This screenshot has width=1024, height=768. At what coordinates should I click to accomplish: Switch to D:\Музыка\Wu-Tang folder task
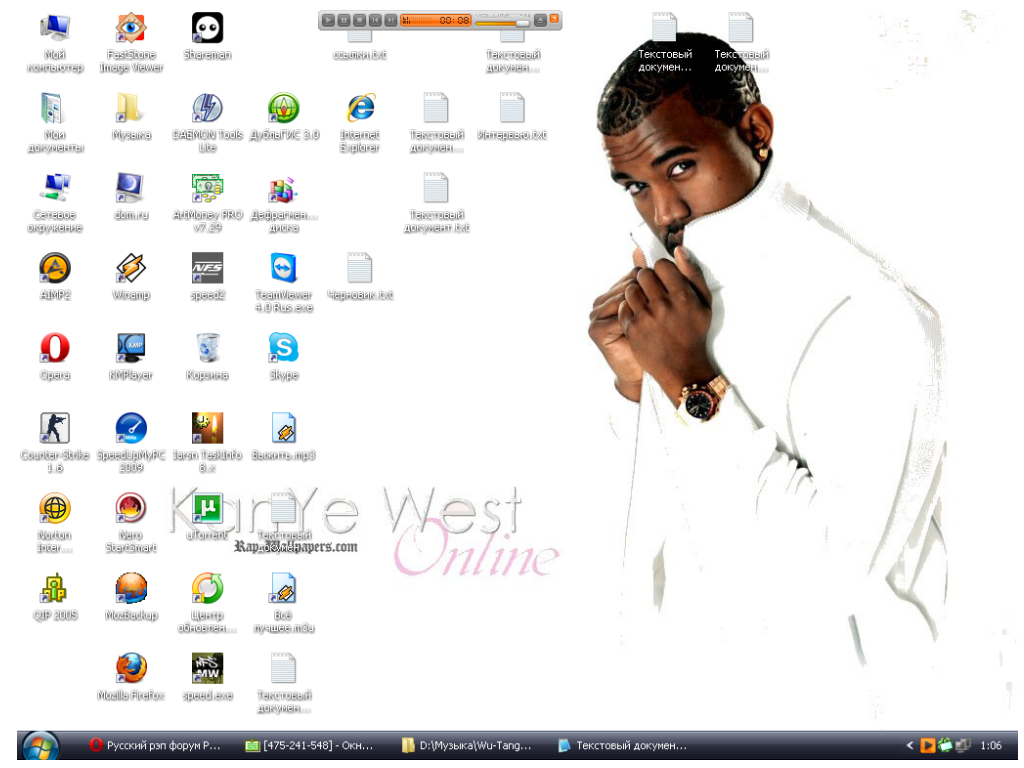pos(466,745)
